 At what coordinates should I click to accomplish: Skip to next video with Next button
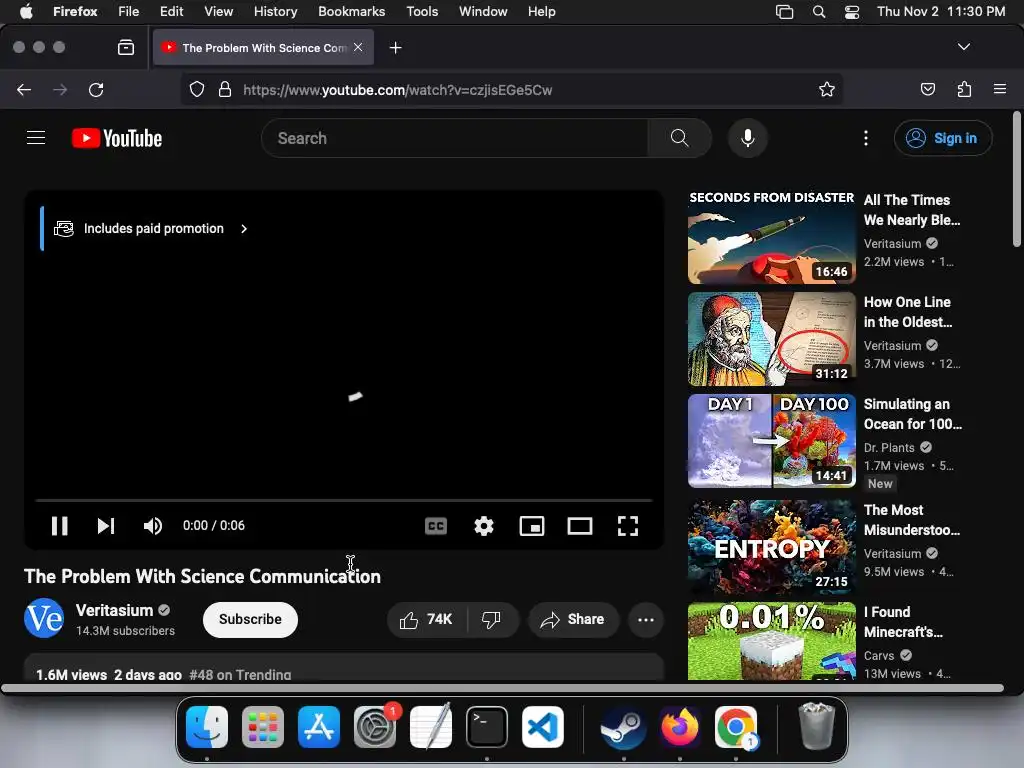[106, 526]
